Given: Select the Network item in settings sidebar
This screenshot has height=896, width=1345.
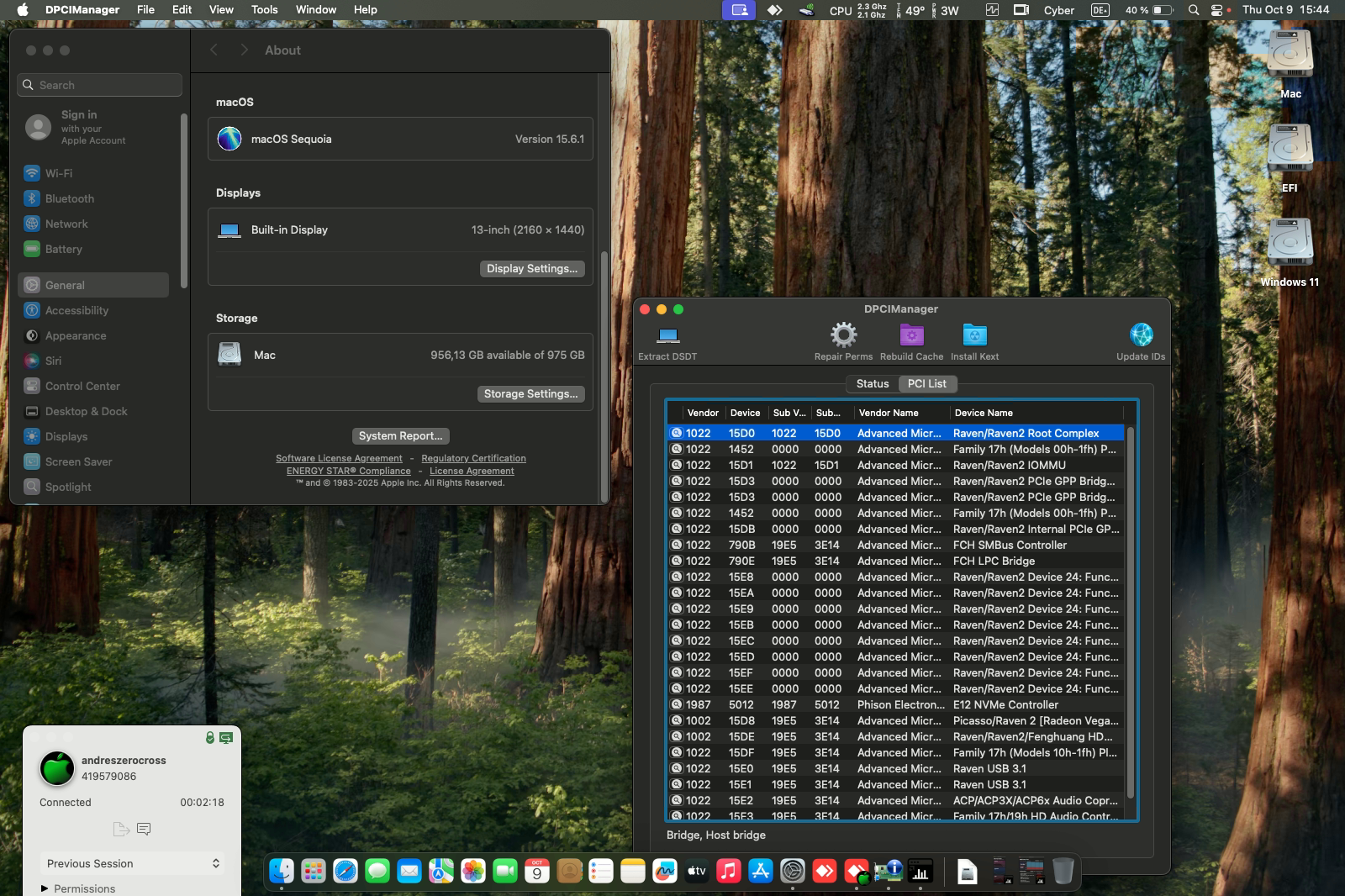Looking at the screenshot, I should click(x=92, y=224).
